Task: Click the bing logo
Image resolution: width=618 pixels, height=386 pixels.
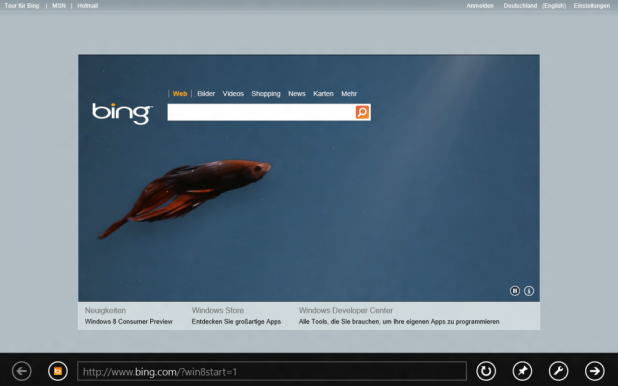Action: (123, 114)
